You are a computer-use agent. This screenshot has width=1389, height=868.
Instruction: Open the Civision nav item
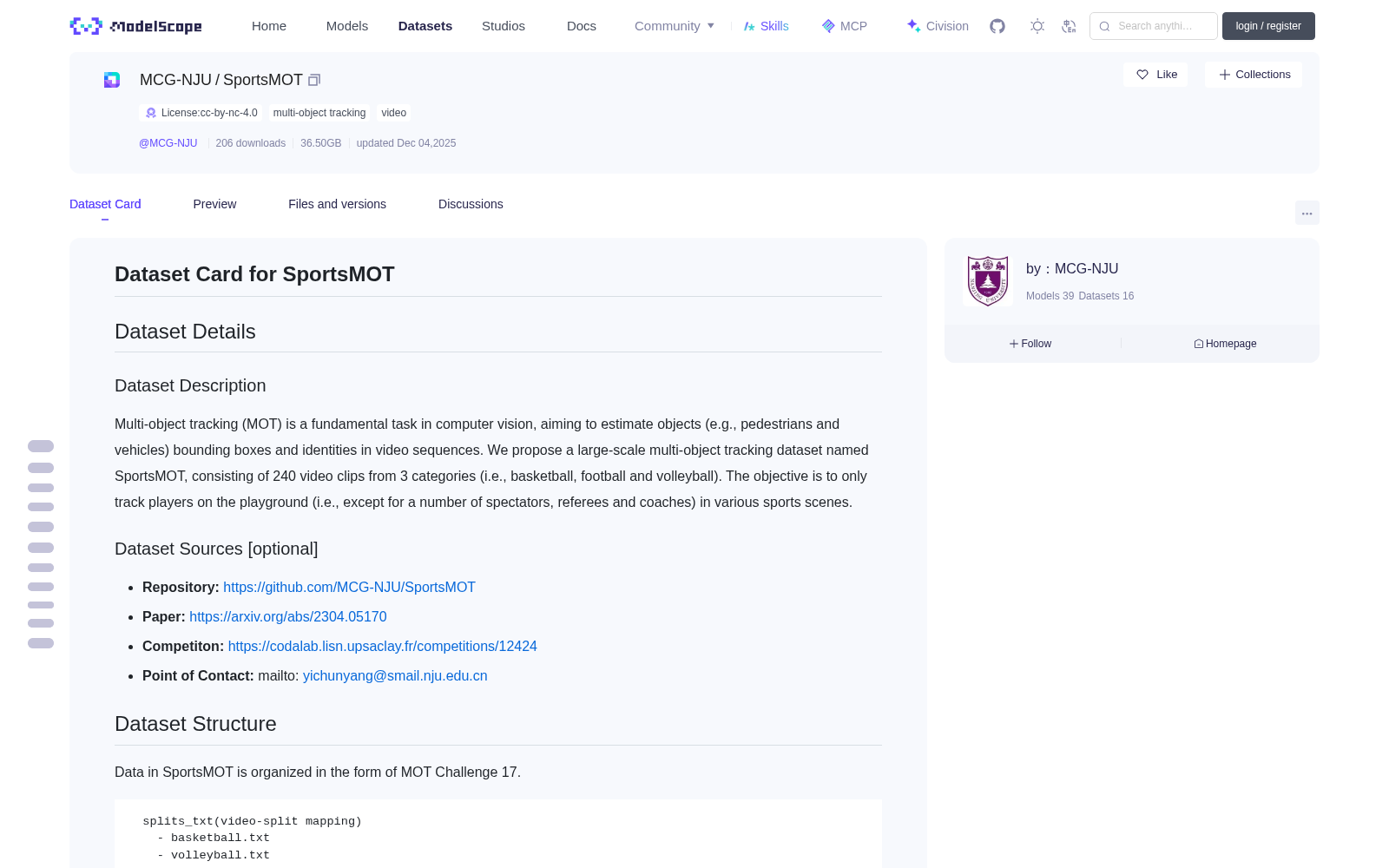click(x=938, y=26)
